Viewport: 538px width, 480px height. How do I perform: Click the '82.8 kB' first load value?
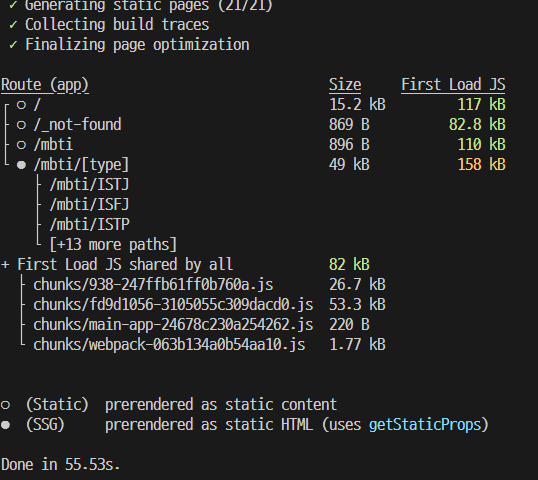[x=477, y=125]
